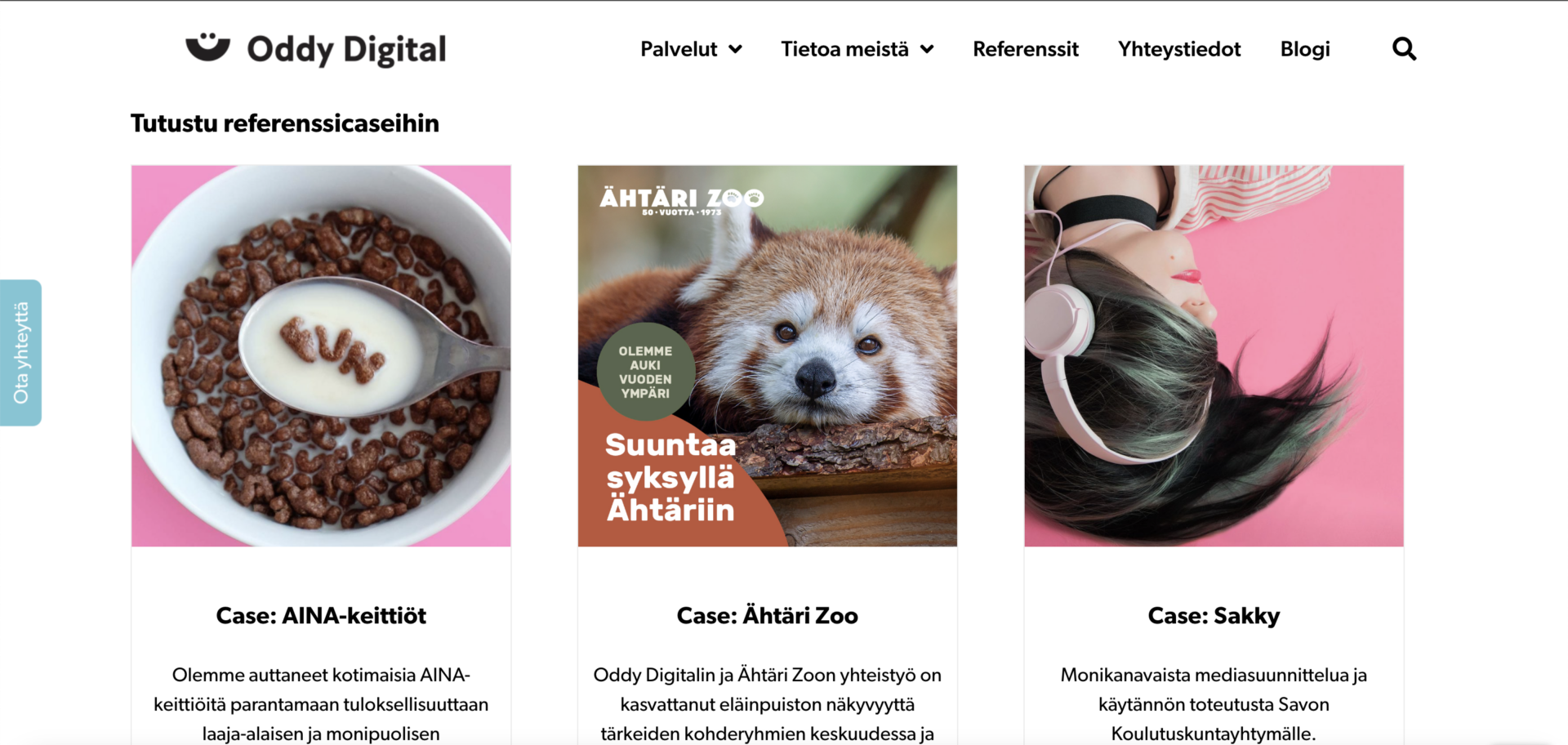Click the Oddy Digital wordmark text
The height and width of the screenshot is (745, 1568).
coord(346,50)
